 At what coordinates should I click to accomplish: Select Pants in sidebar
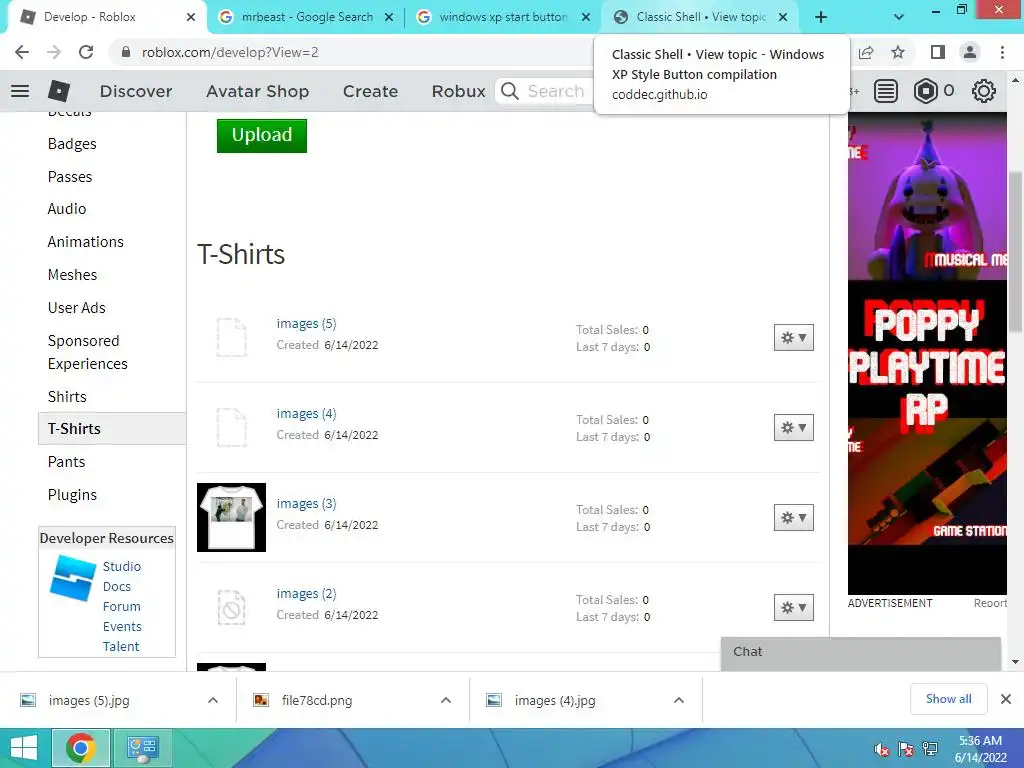coord(67,462)
